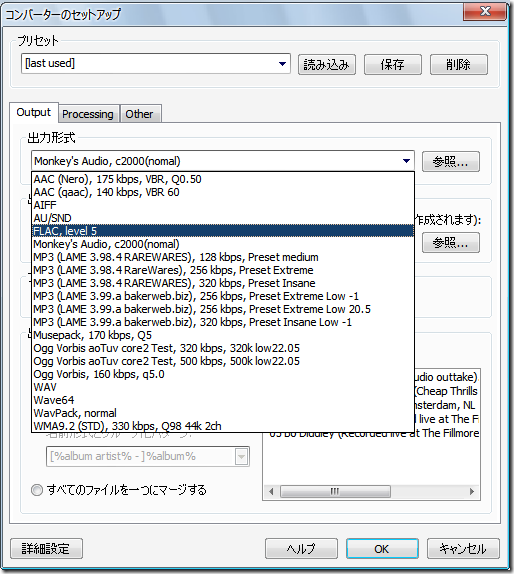This screenshot has height=574, width=514.
Task: Click the 詳細設定 (advanced settings) button
Action: coord(46,549)
